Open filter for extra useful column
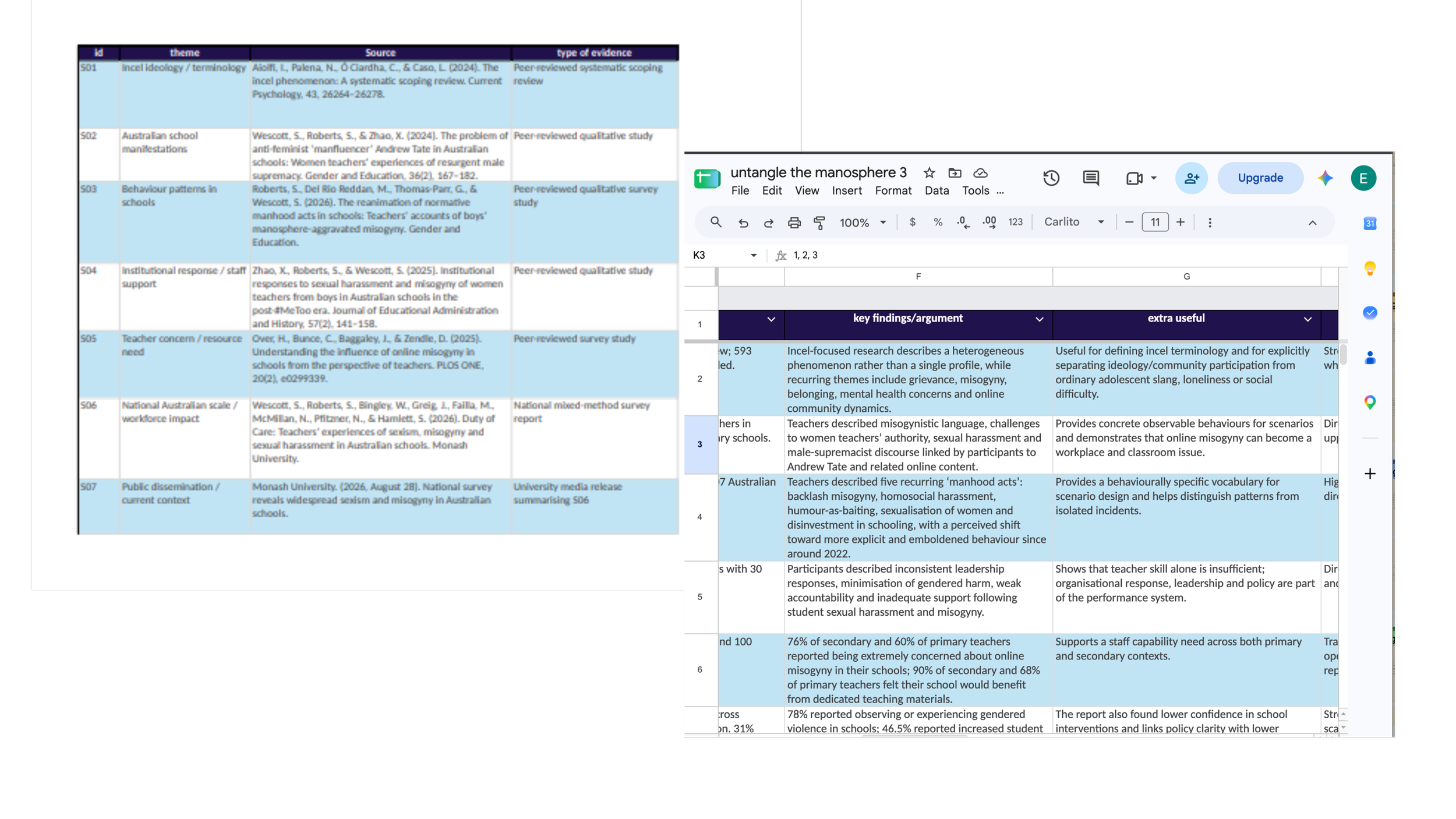The width and height of the screenshot is (1456, 819). pyautogui.click(x=1307, y=319)
